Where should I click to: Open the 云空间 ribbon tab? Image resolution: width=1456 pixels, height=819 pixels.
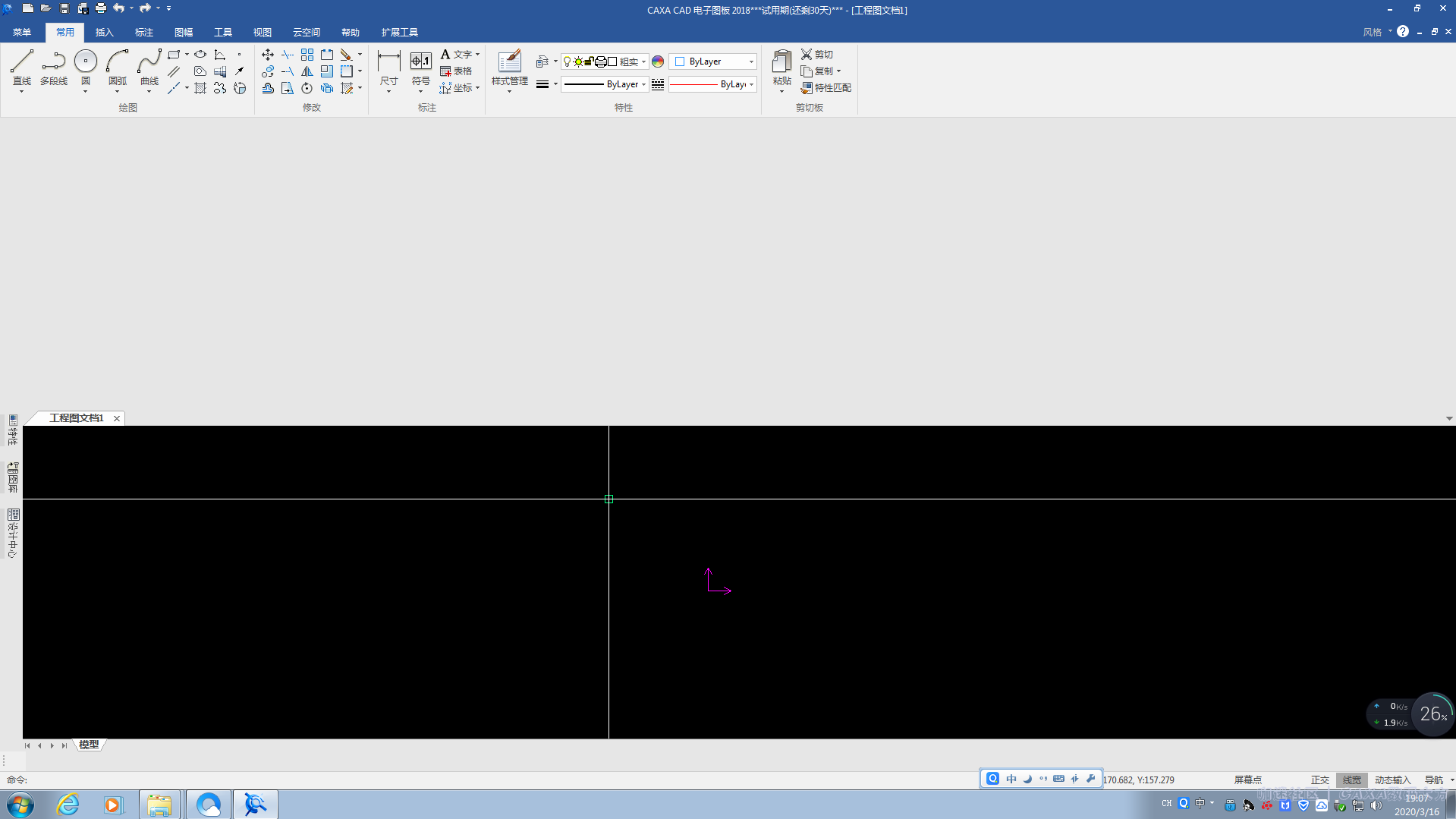coord(307,32)
